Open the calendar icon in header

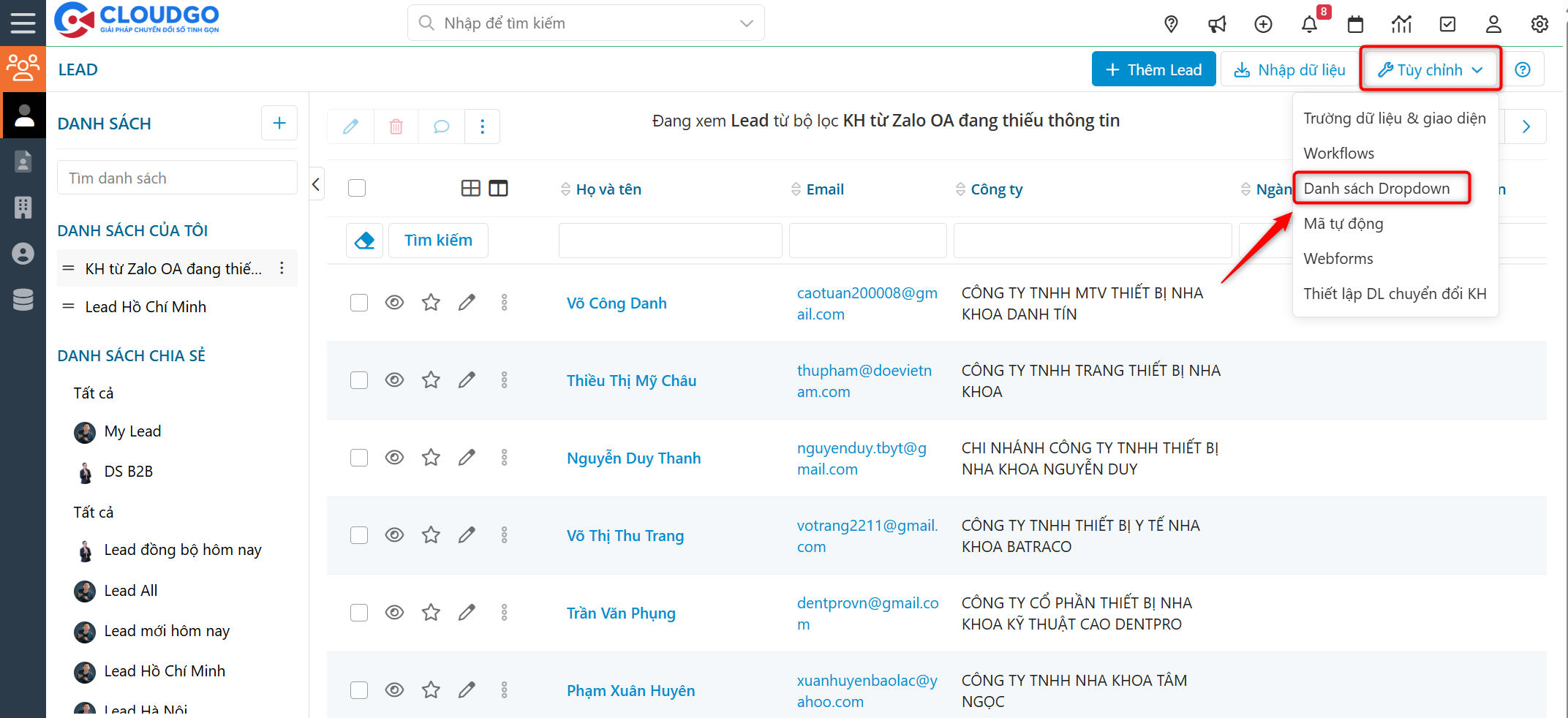pyautogui.click(x=1355, y=24)
